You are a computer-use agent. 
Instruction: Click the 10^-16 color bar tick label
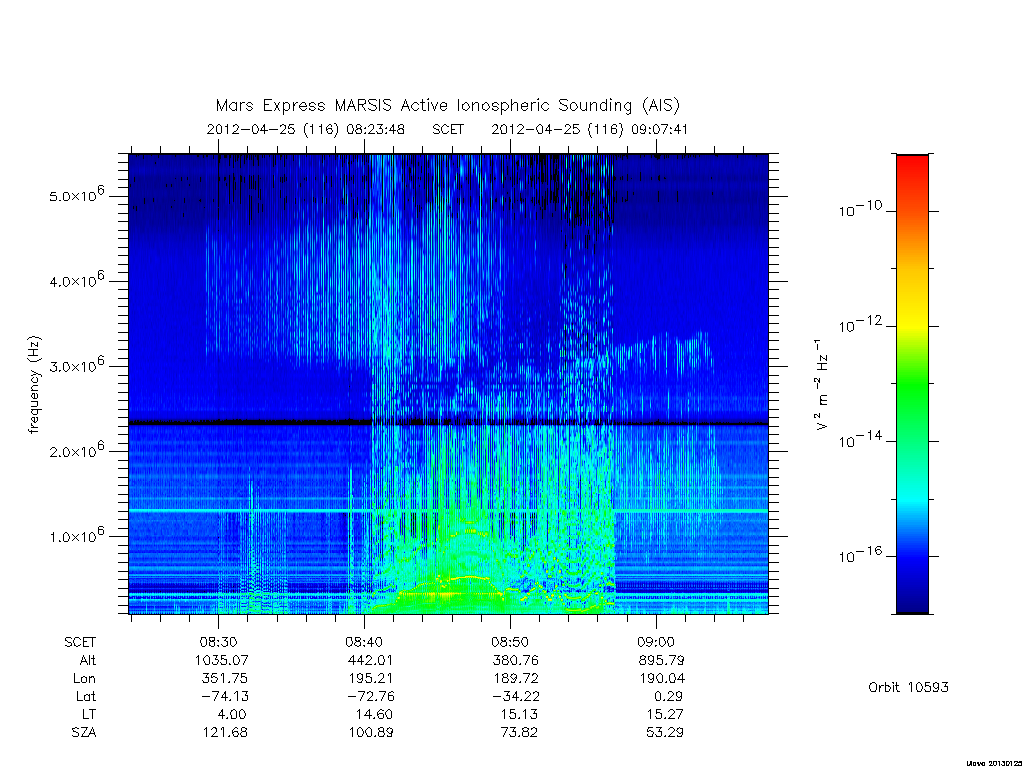tap(860, 554)
